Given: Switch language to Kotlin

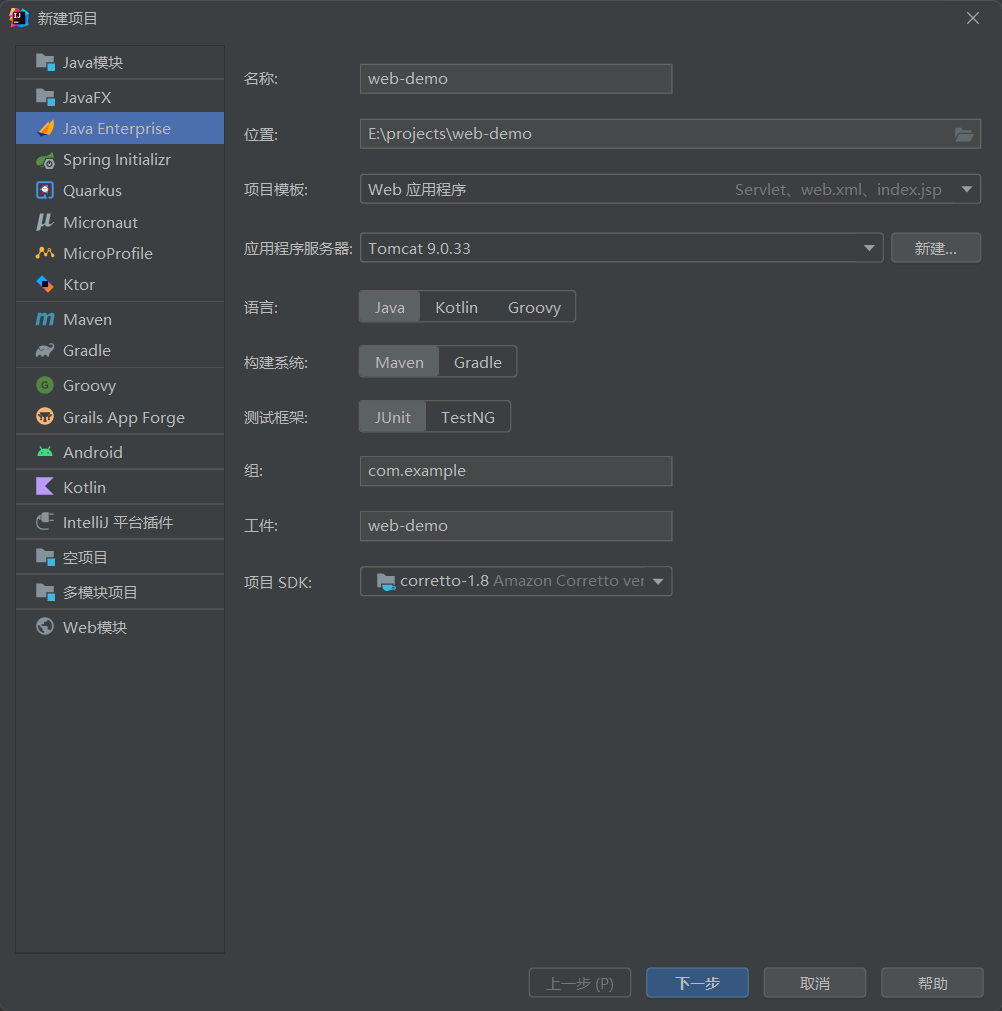Looking at the screenshot, I should (x=457, y=307).
